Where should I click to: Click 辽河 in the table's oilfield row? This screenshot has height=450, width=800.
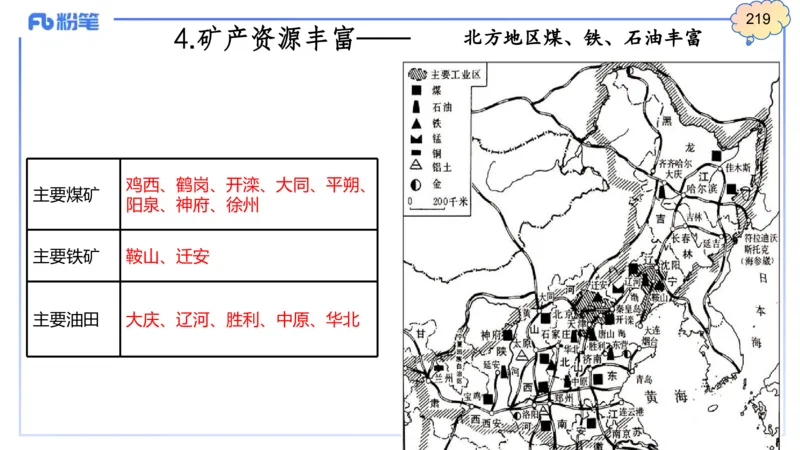click(192, 320)
